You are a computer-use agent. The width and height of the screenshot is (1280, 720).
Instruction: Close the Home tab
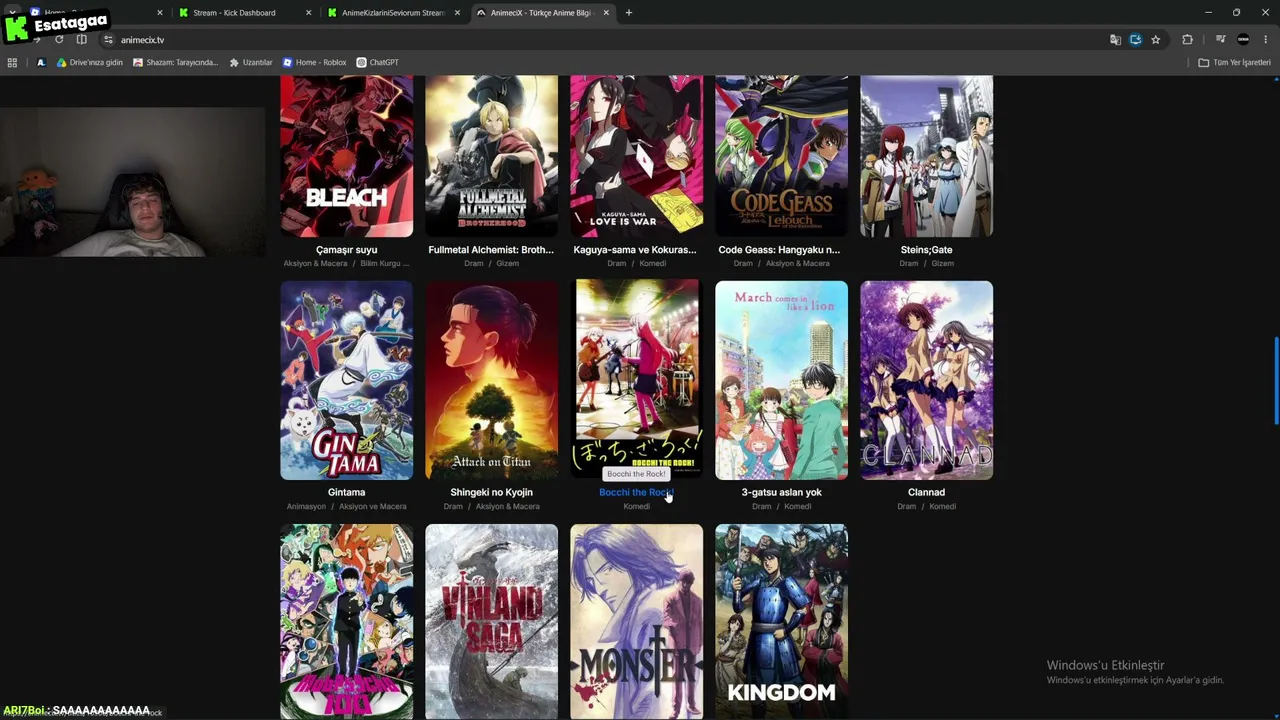160,13
